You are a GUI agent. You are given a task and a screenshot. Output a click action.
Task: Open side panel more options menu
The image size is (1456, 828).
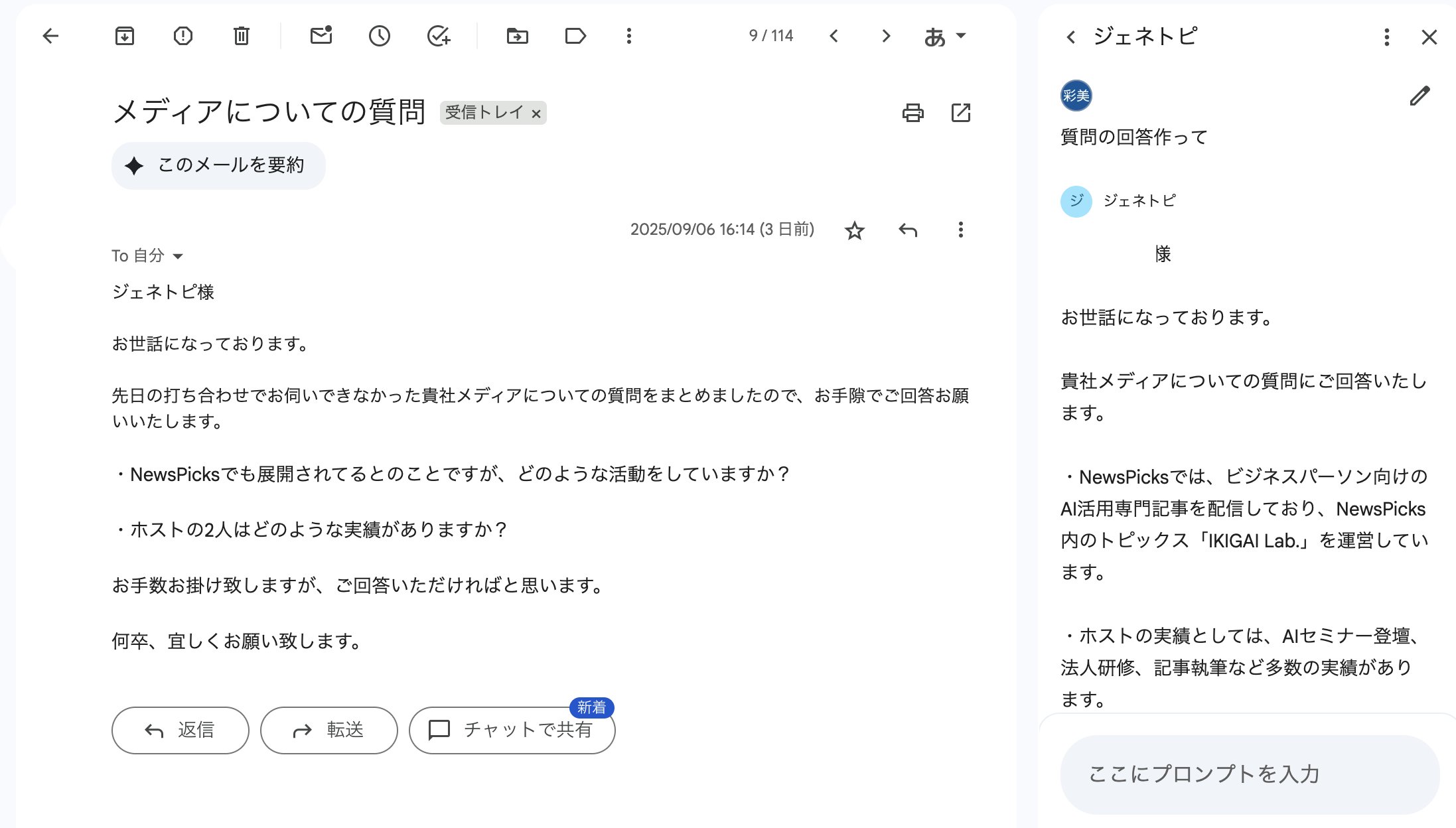click(1387, 37)
